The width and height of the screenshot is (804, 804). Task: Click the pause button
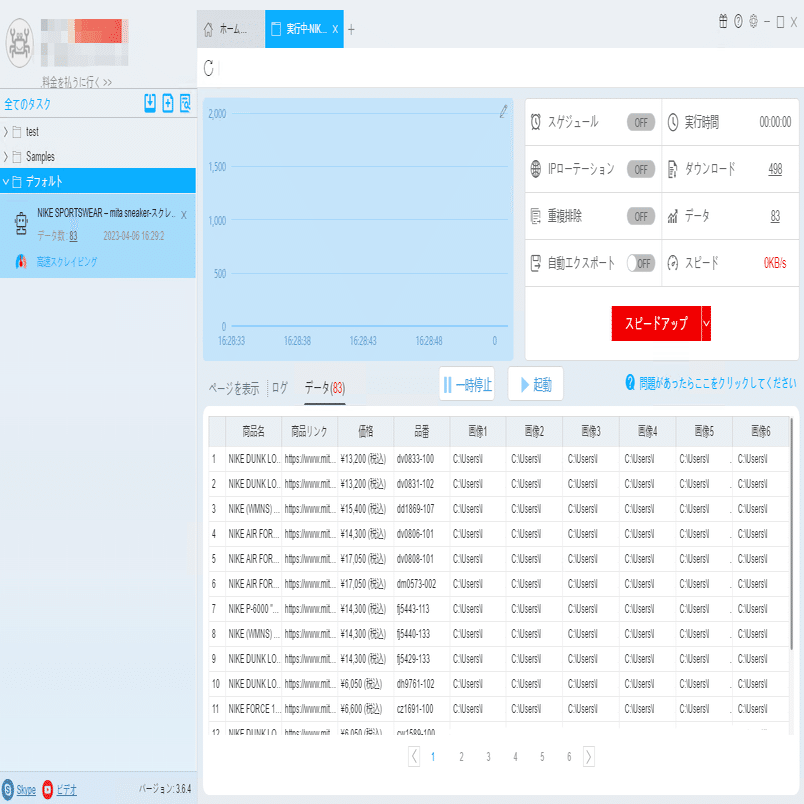(x=467, y=384)
